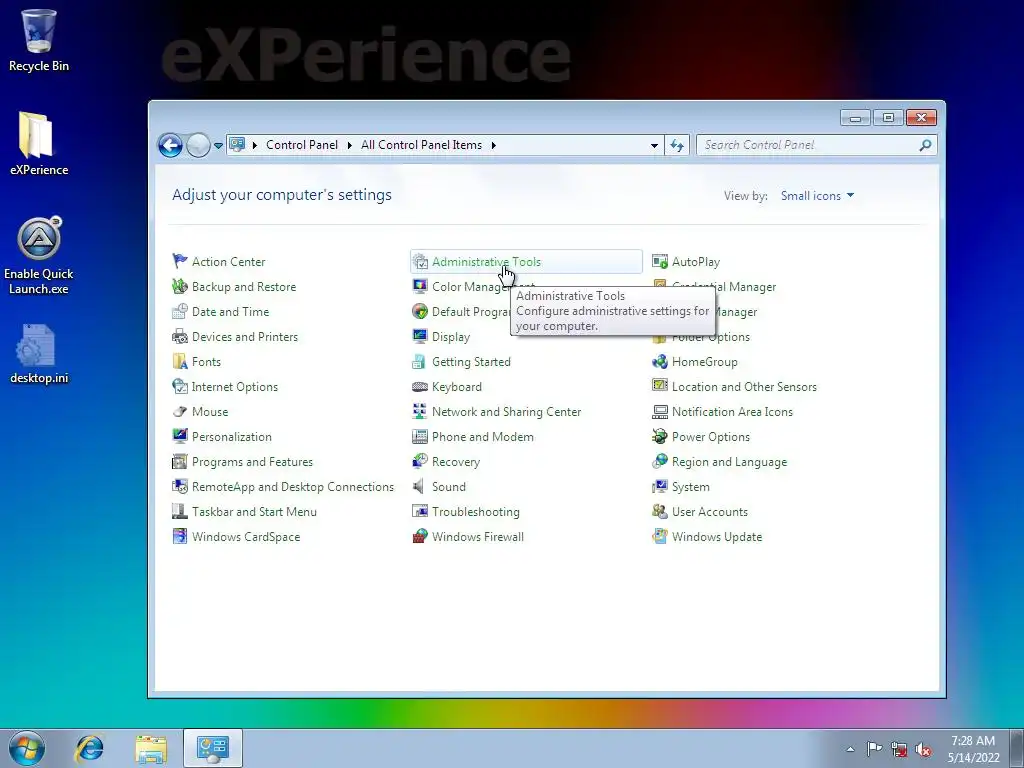1024x768 pixels.
Task: Click the Mouse icon
Action: [180, 411]
